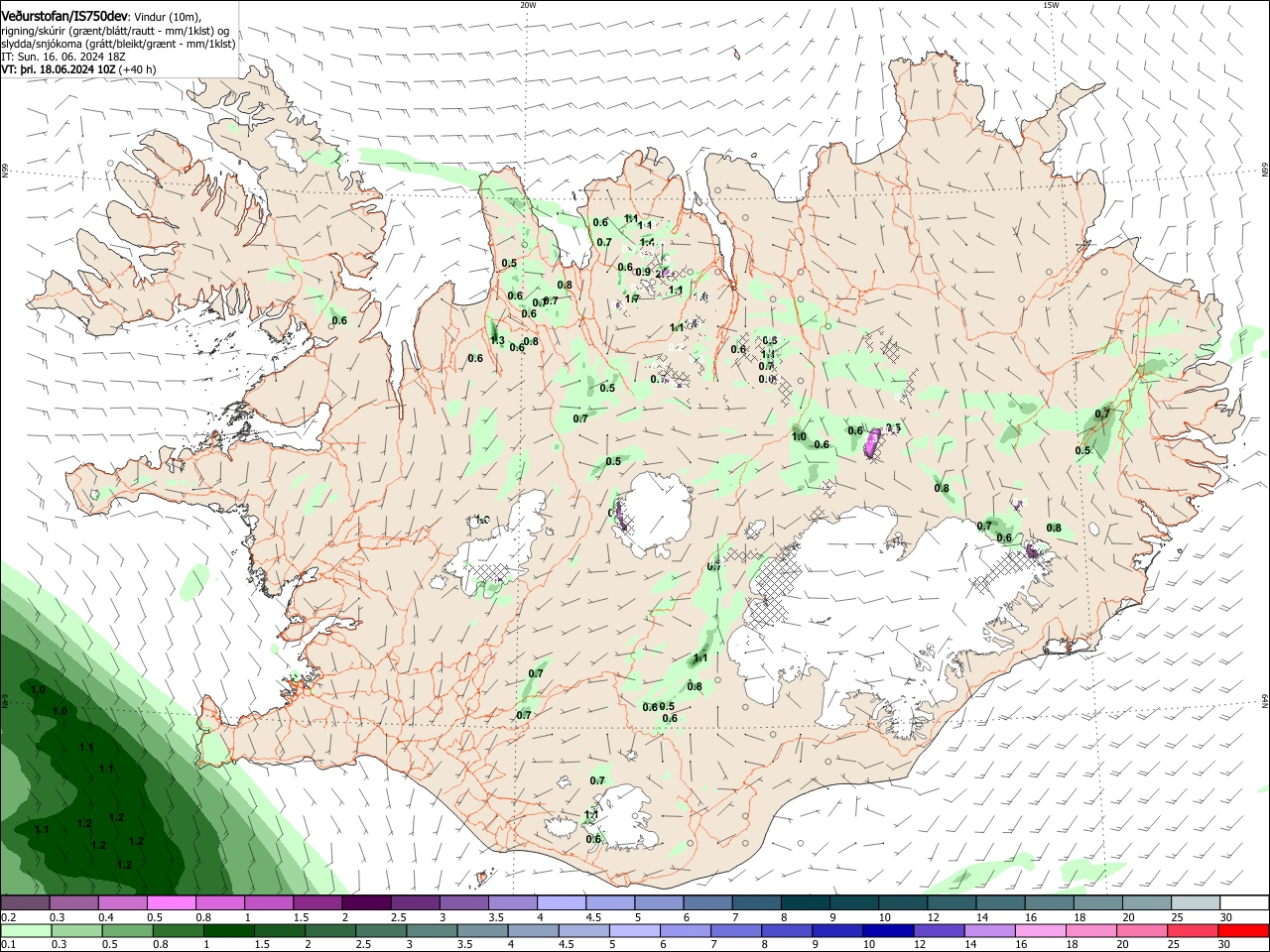This screenshot has width=1270, height=952.
Task: Pick the blue 8 rain scale swatch
Action: tap(786, 930)
